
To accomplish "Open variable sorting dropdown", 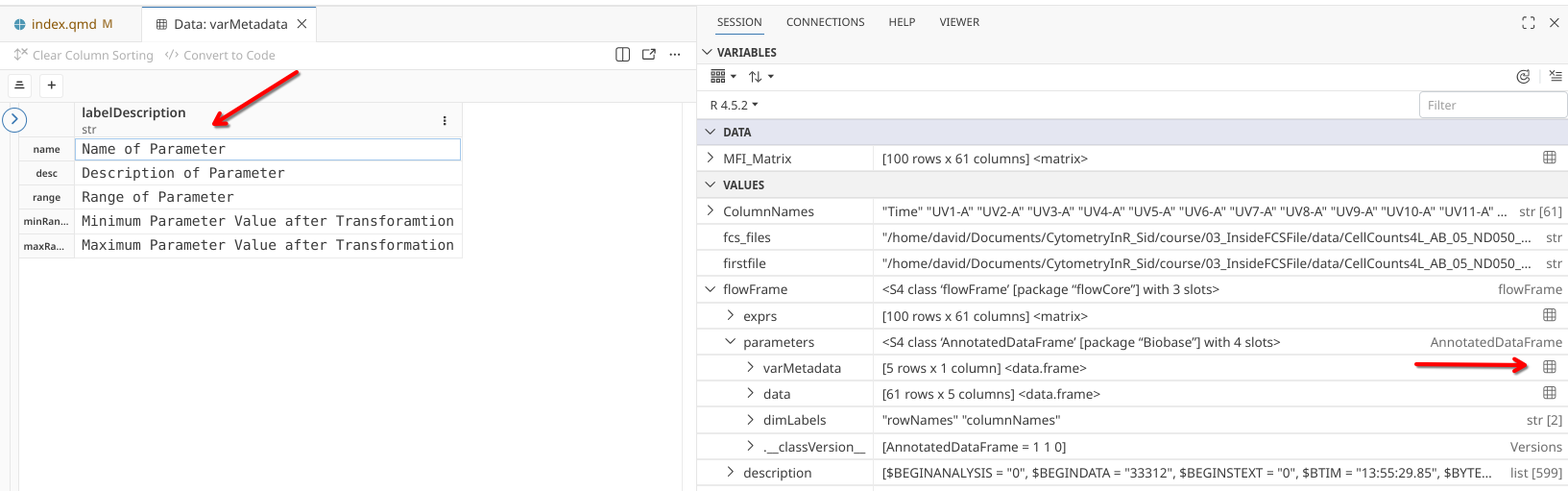I will click(760, 77).
